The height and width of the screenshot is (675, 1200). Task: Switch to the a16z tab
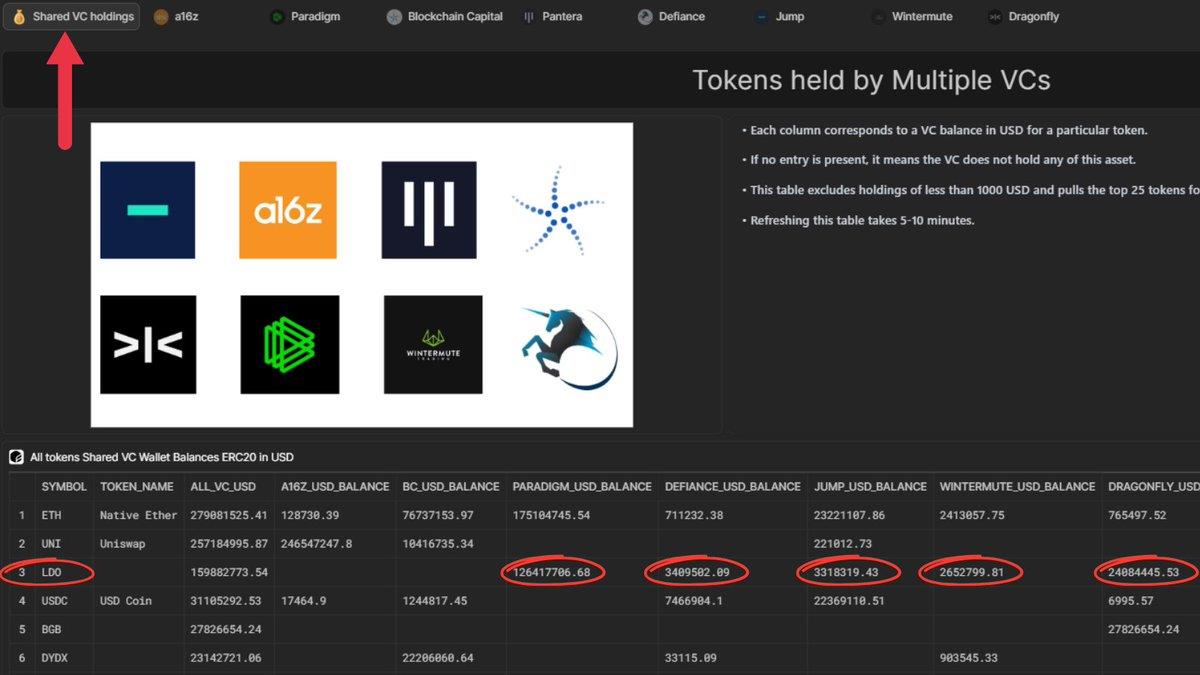[x=176, y=17]
